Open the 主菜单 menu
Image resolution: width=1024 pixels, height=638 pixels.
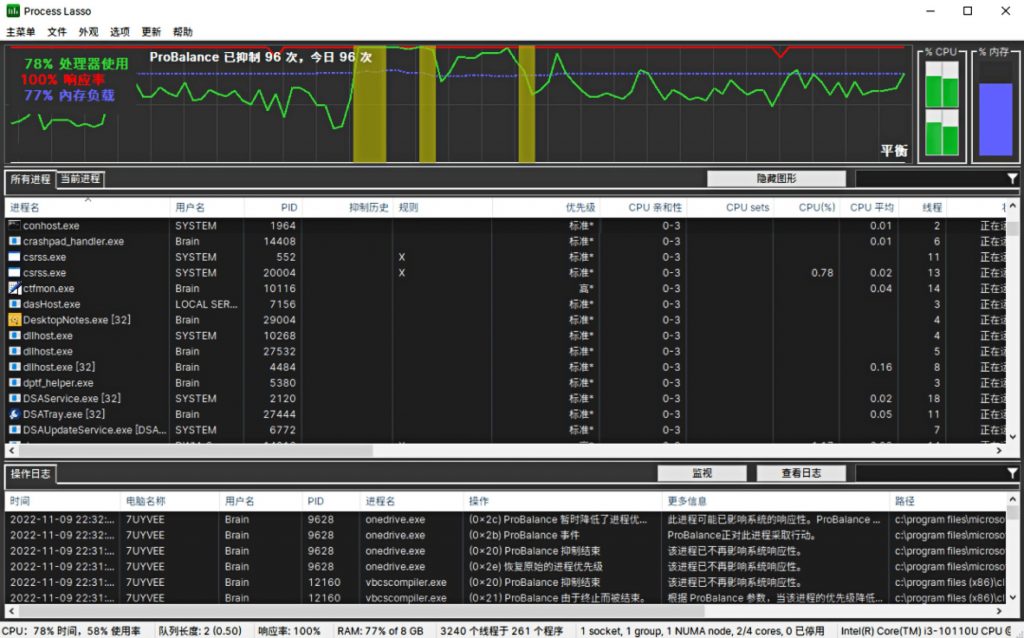coord(21,32)
